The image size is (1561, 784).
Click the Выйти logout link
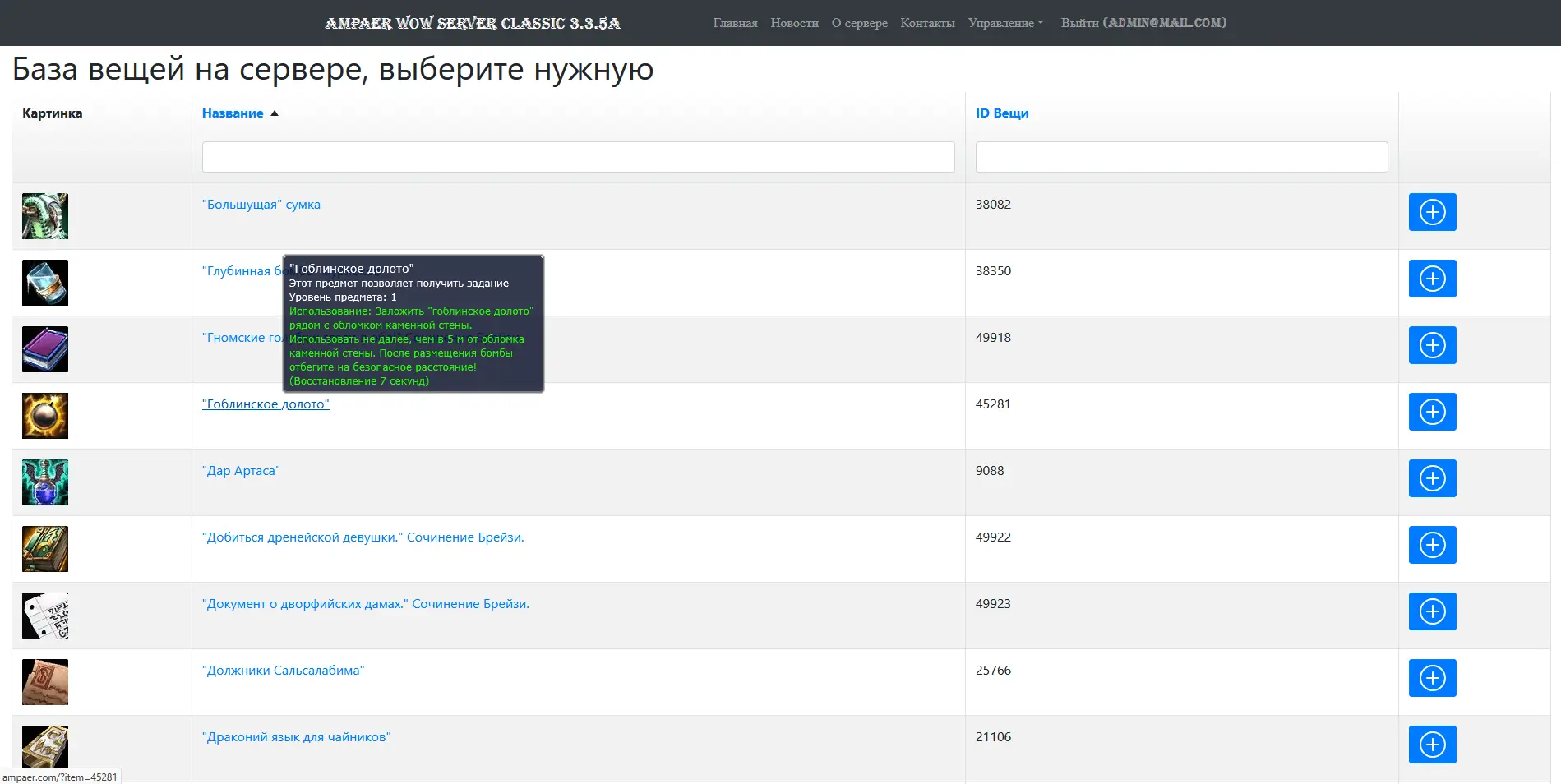(x=1143, y=23)
